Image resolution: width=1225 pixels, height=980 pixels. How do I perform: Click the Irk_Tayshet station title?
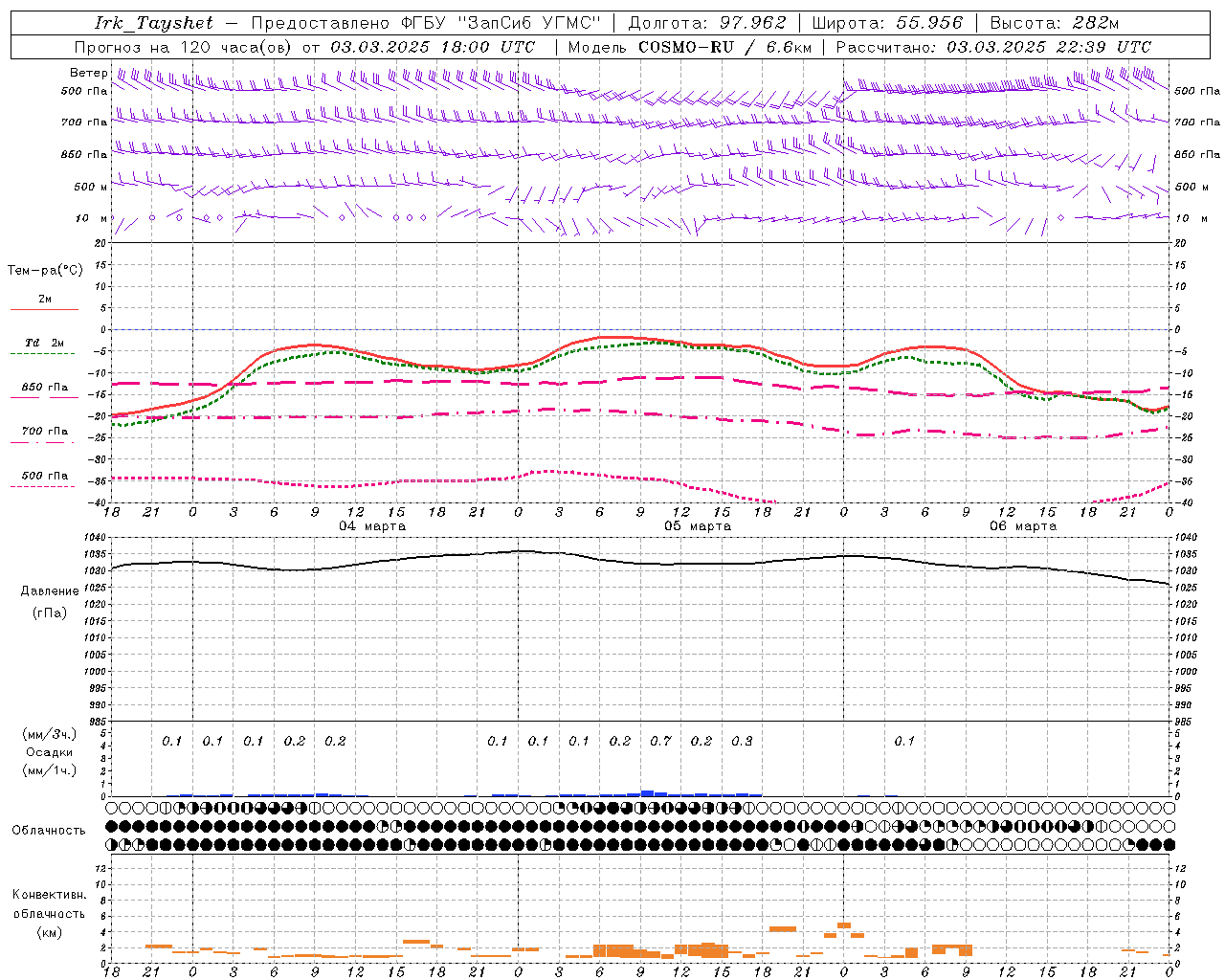point(154,23)
